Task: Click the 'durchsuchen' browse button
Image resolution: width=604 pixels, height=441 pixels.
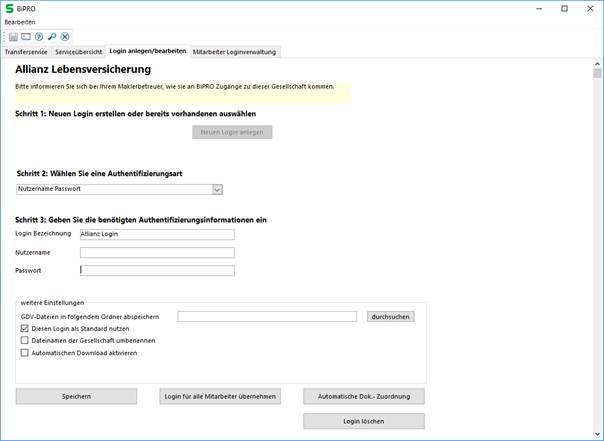Action: click(390, 316)
